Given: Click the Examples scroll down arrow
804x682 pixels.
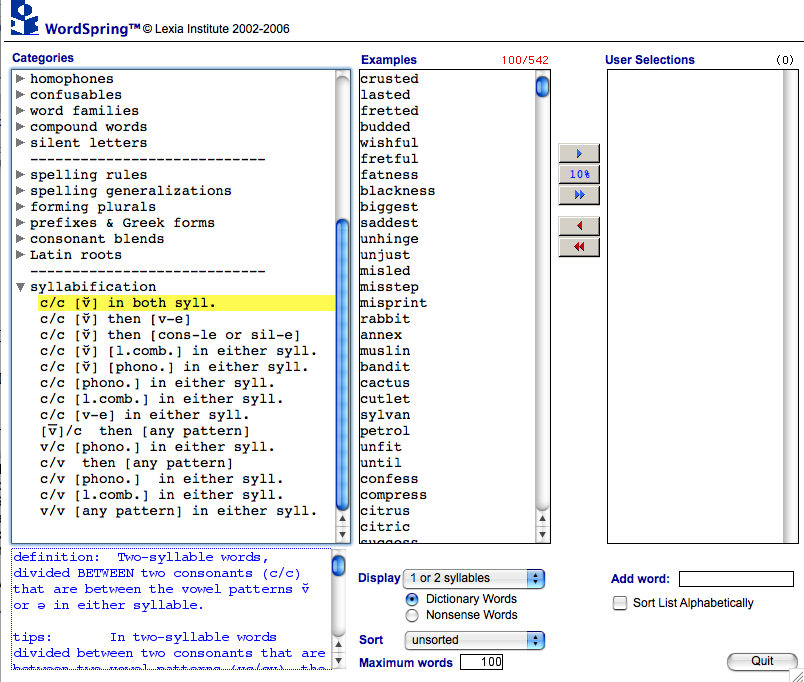Looking at the screenshot, I should pyautogui.click(x=542, y=534).
